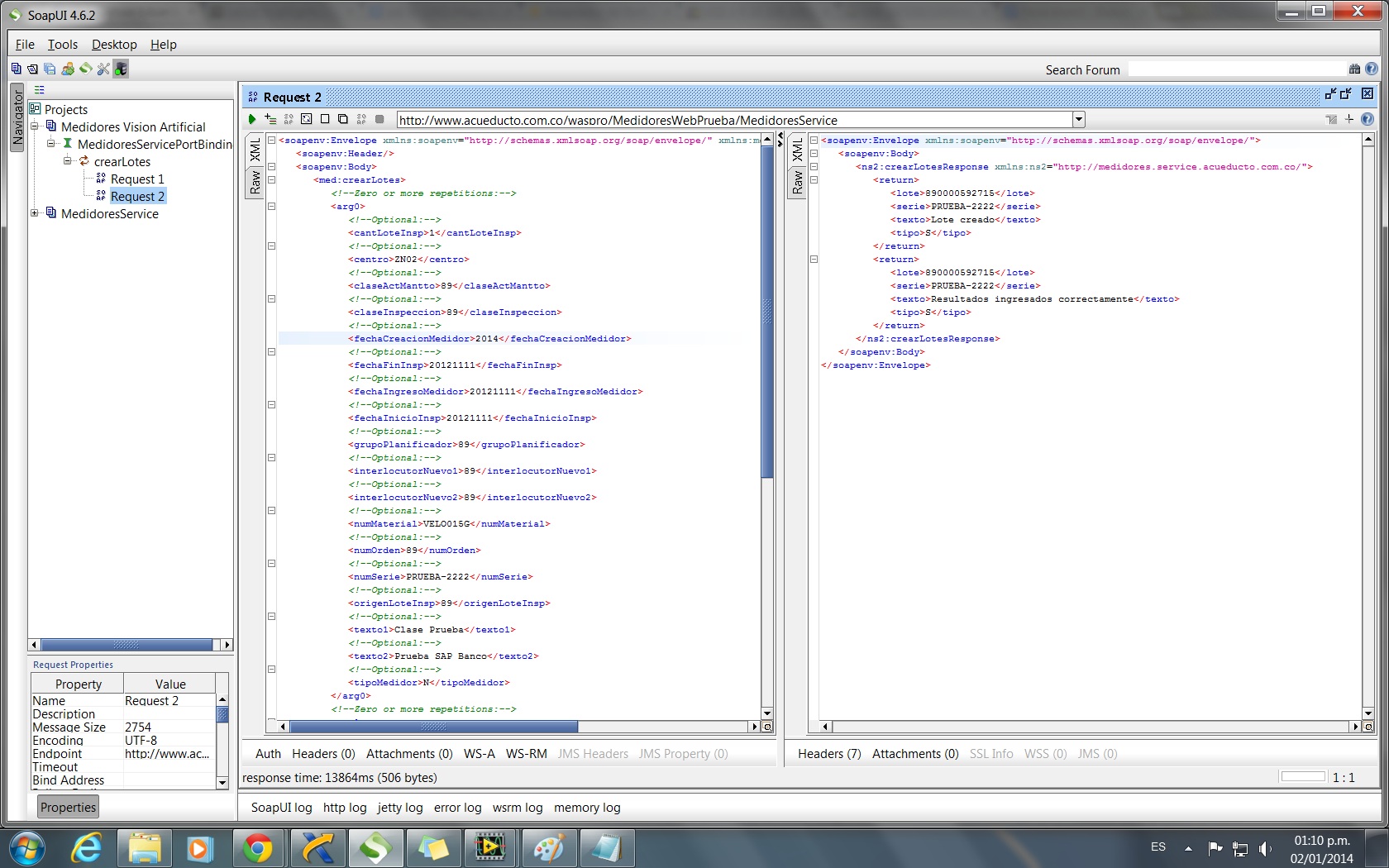
Task: Click the plus icon in request toolbar
Action: tap(1349, 119)
